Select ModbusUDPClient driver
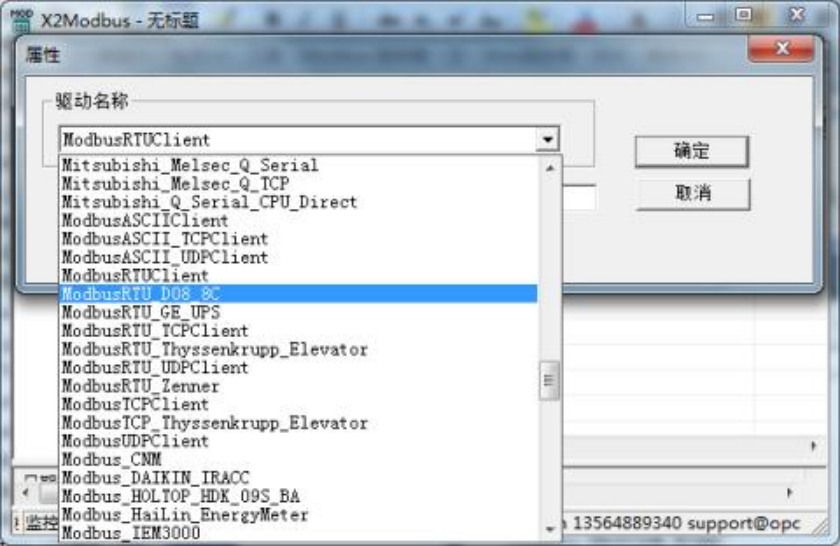This screenshot has width=840, height=546. click(298, 441)
